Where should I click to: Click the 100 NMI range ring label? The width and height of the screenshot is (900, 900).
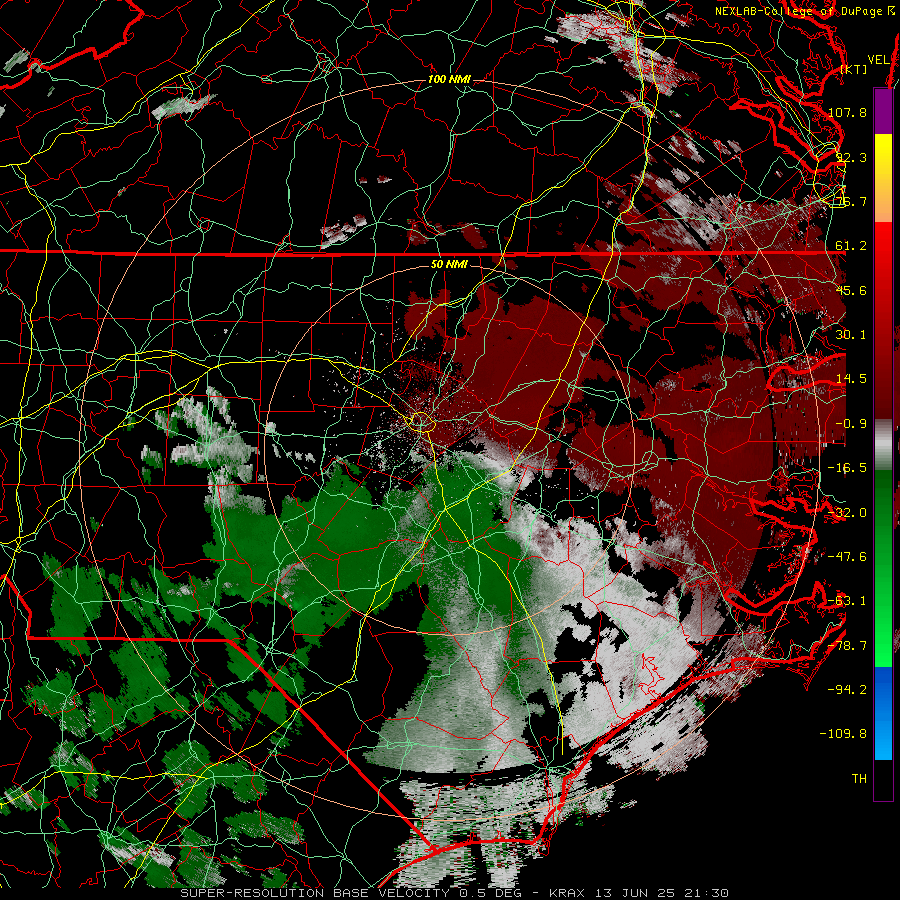point(448,79)
